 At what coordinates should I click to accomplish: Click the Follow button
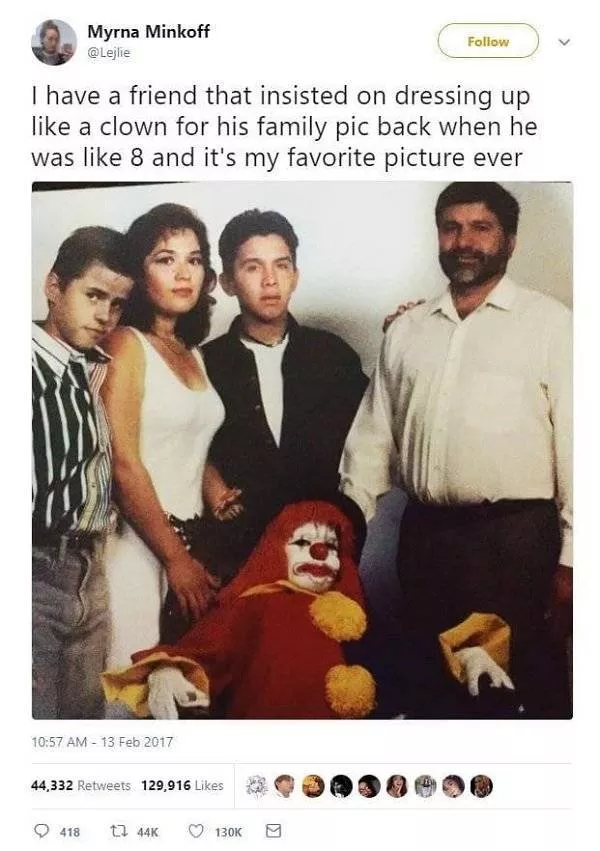tap(488, 41)
